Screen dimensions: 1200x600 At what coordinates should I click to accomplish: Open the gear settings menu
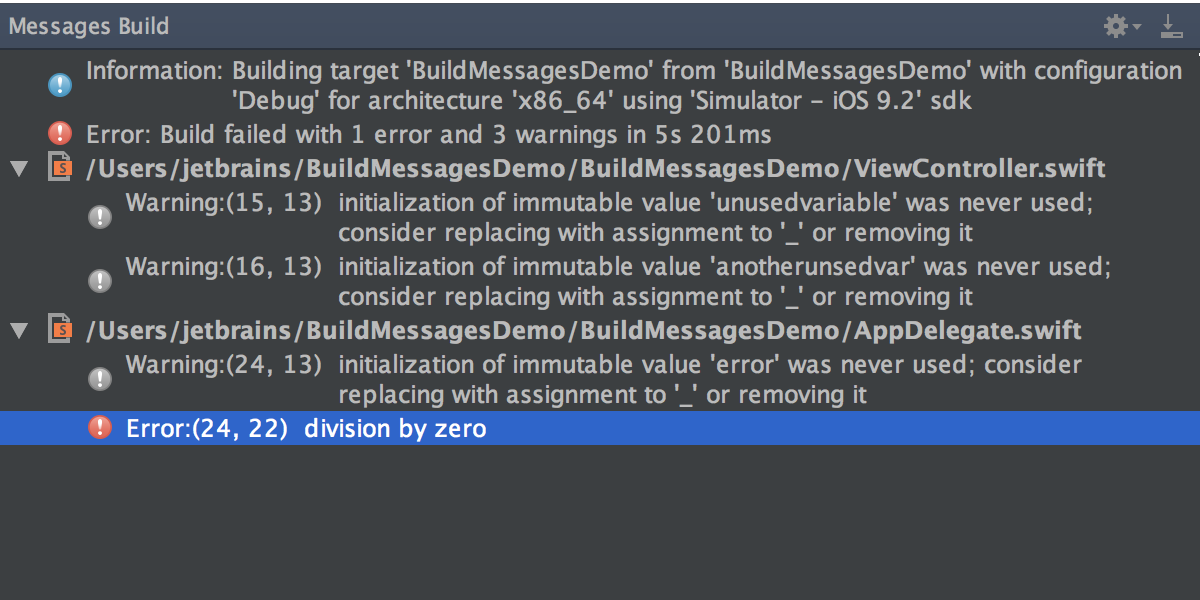[1116, 27]
